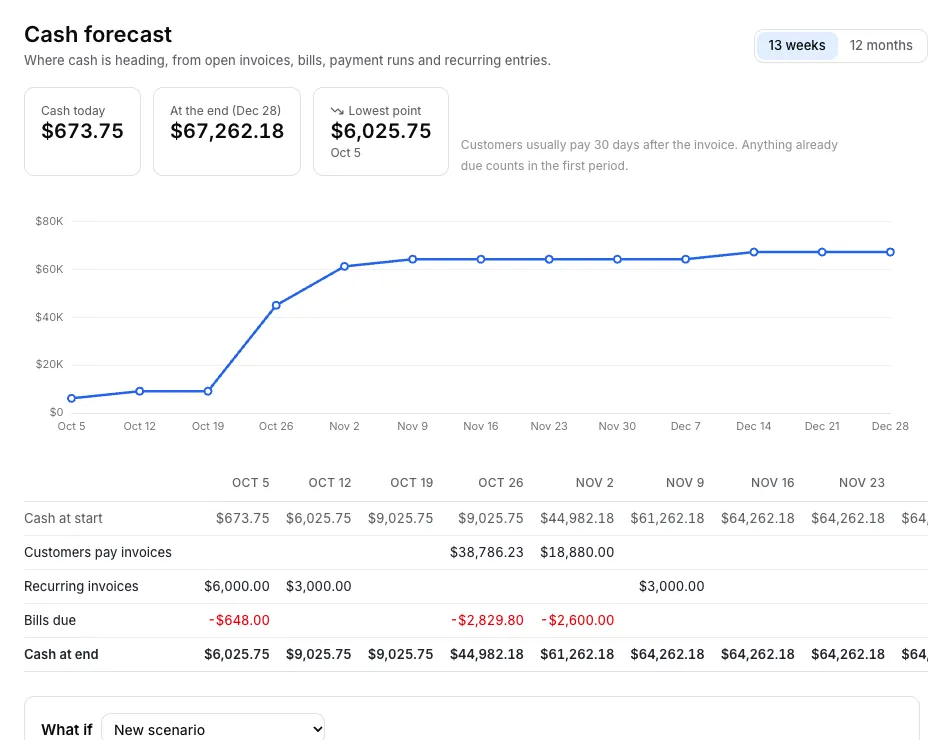Viewport: 952px width, 740px height.
Task: Click the -$2,600.00 bills due cell
Action: tap(578, 620)
